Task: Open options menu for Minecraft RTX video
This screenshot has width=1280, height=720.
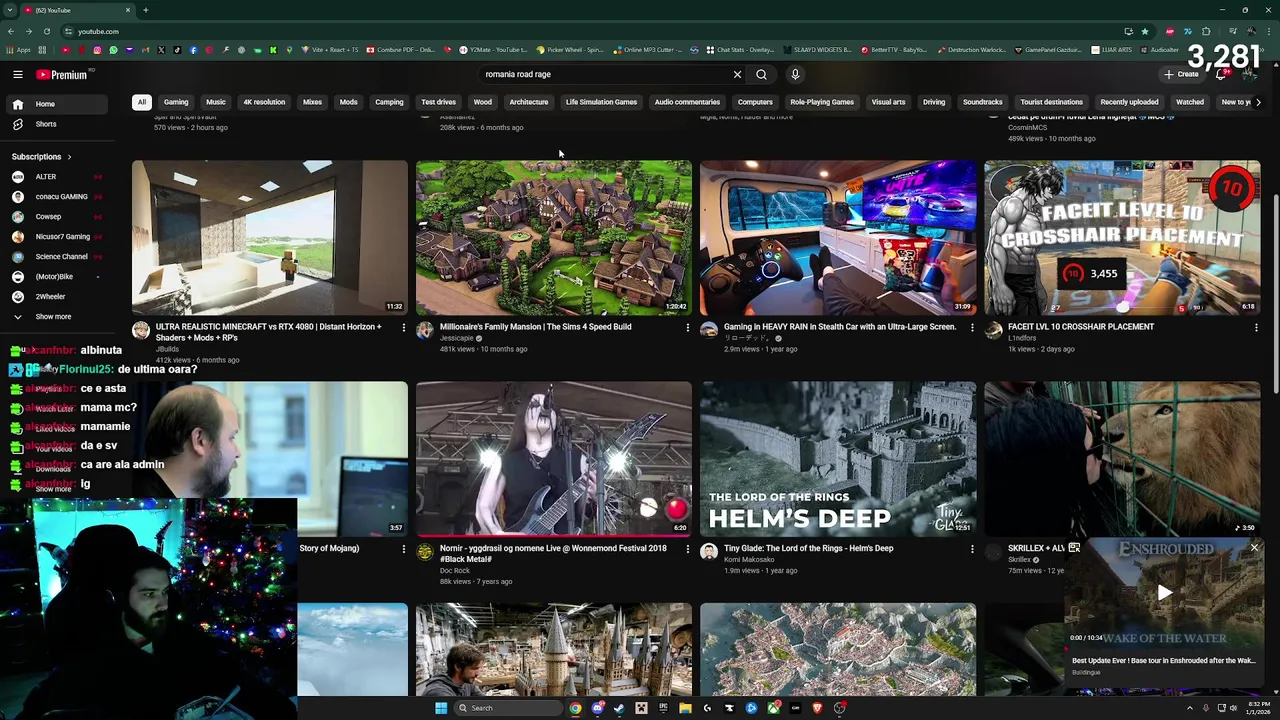Action: point(404,327)
